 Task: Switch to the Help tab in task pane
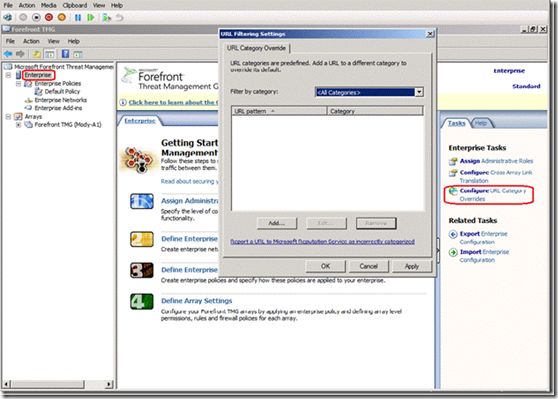tap(481, 123)
